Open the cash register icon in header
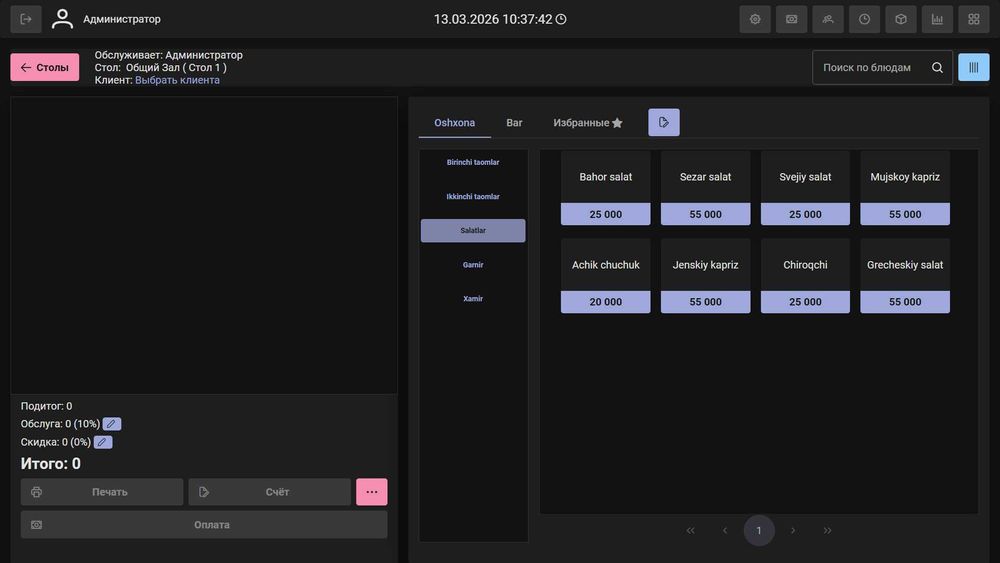The height and width of the screenshot is (563, 1000). pos(791,19)
